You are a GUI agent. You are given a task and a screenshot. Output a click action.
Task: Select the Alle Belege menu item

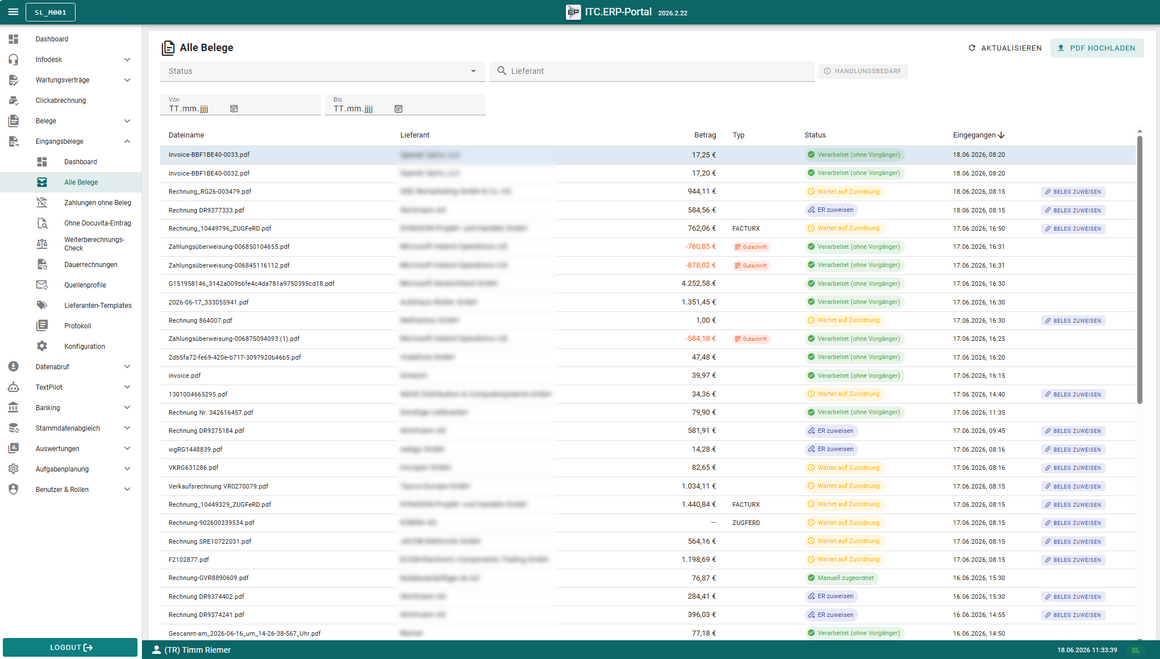pyautogui.click(x=70, y=182)
